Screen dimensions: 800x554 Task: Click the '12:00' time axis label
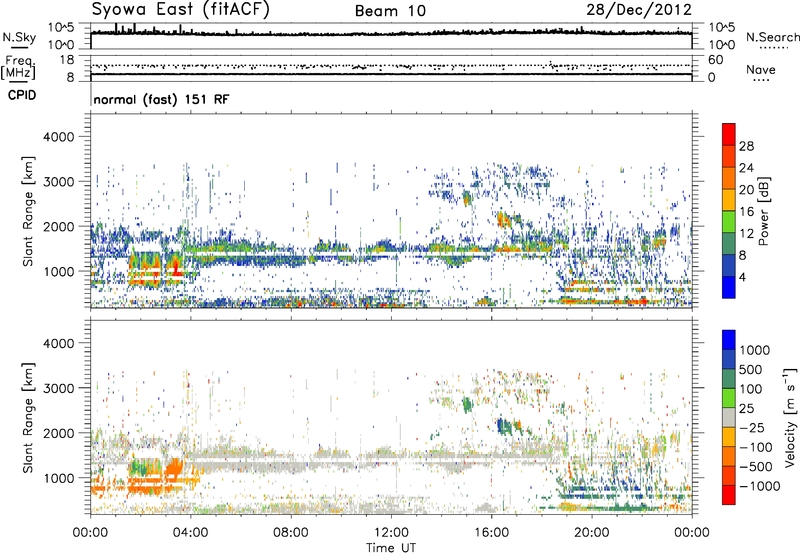pos(391,533)
